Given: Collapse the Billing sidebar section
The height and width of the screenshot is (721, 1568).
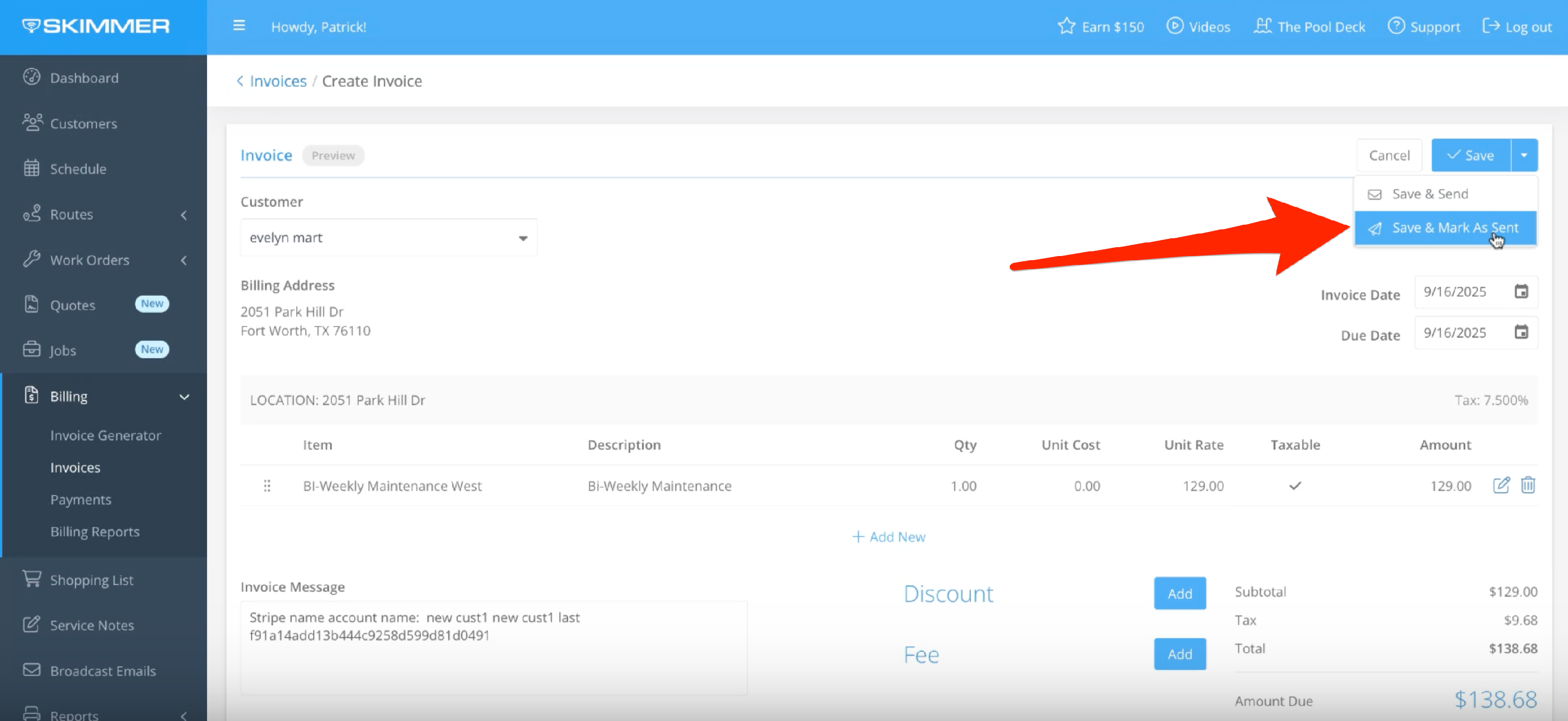Looking at the screenshot, I should 184,397.
